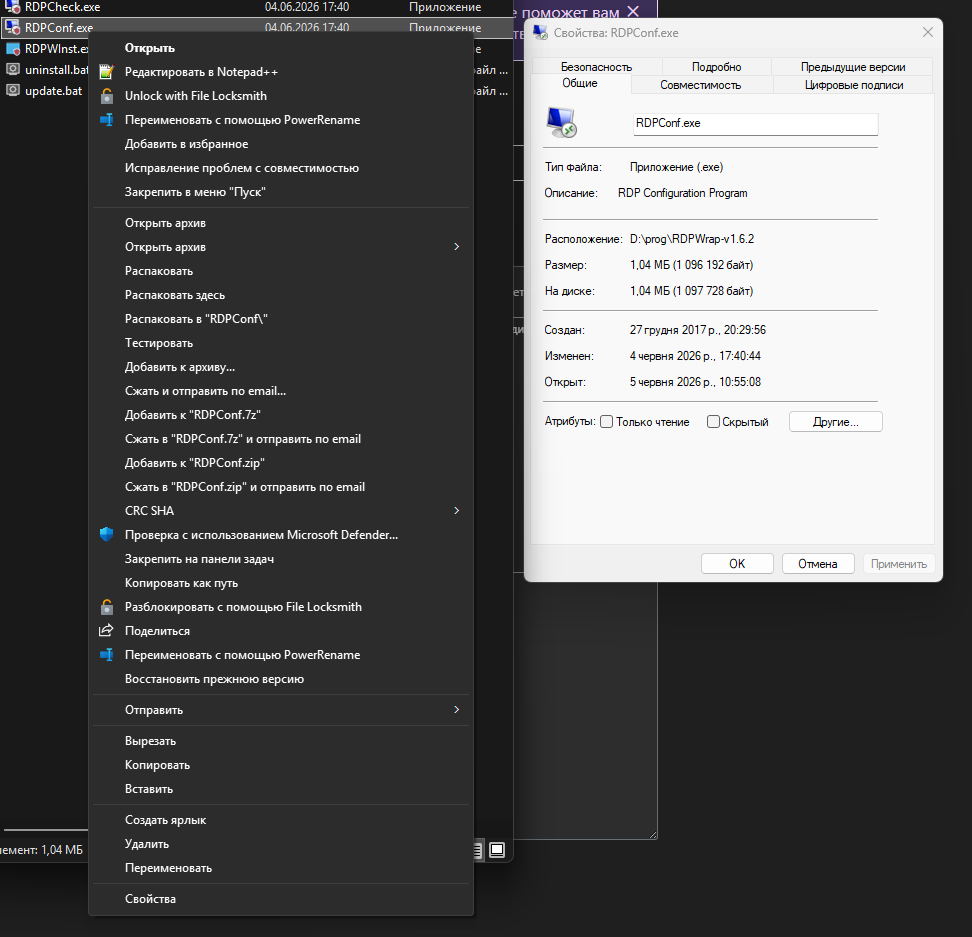Click the file name field containing RDPConf.exe
This screenshot has width=972, height=937.
755,123
